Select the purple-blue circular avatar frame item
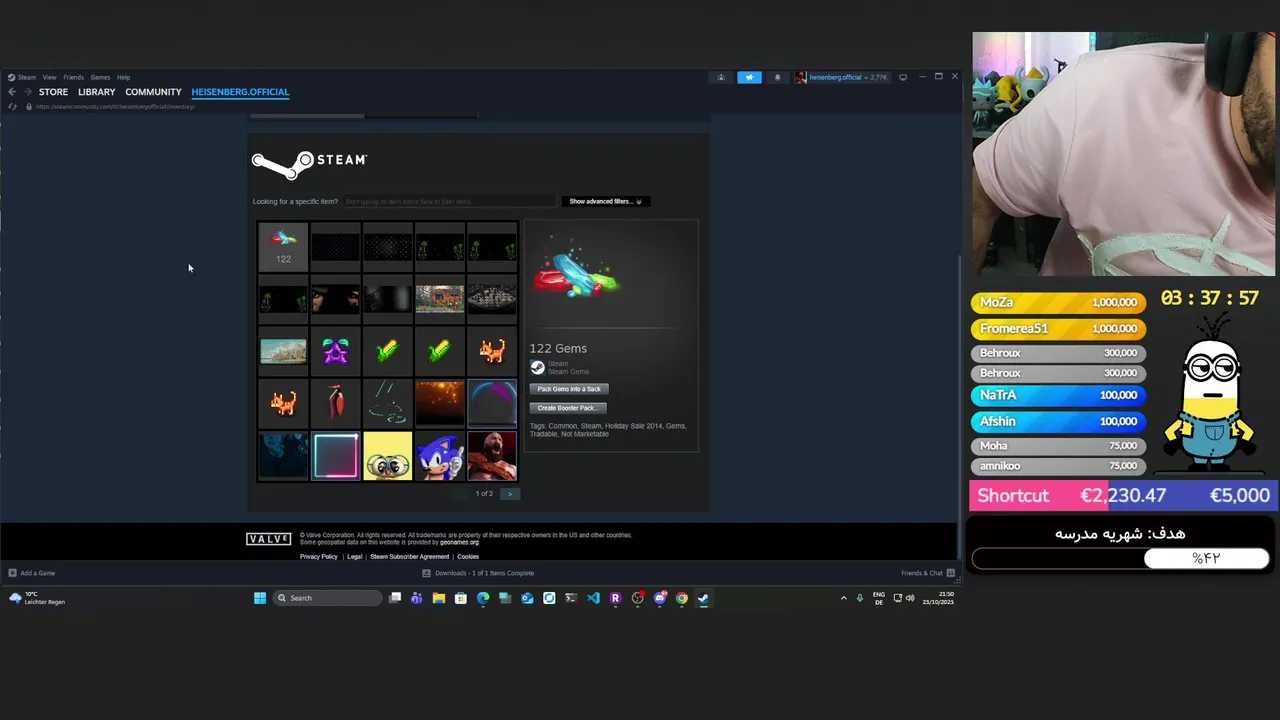 pyautogui.click(x=492, y=403)
